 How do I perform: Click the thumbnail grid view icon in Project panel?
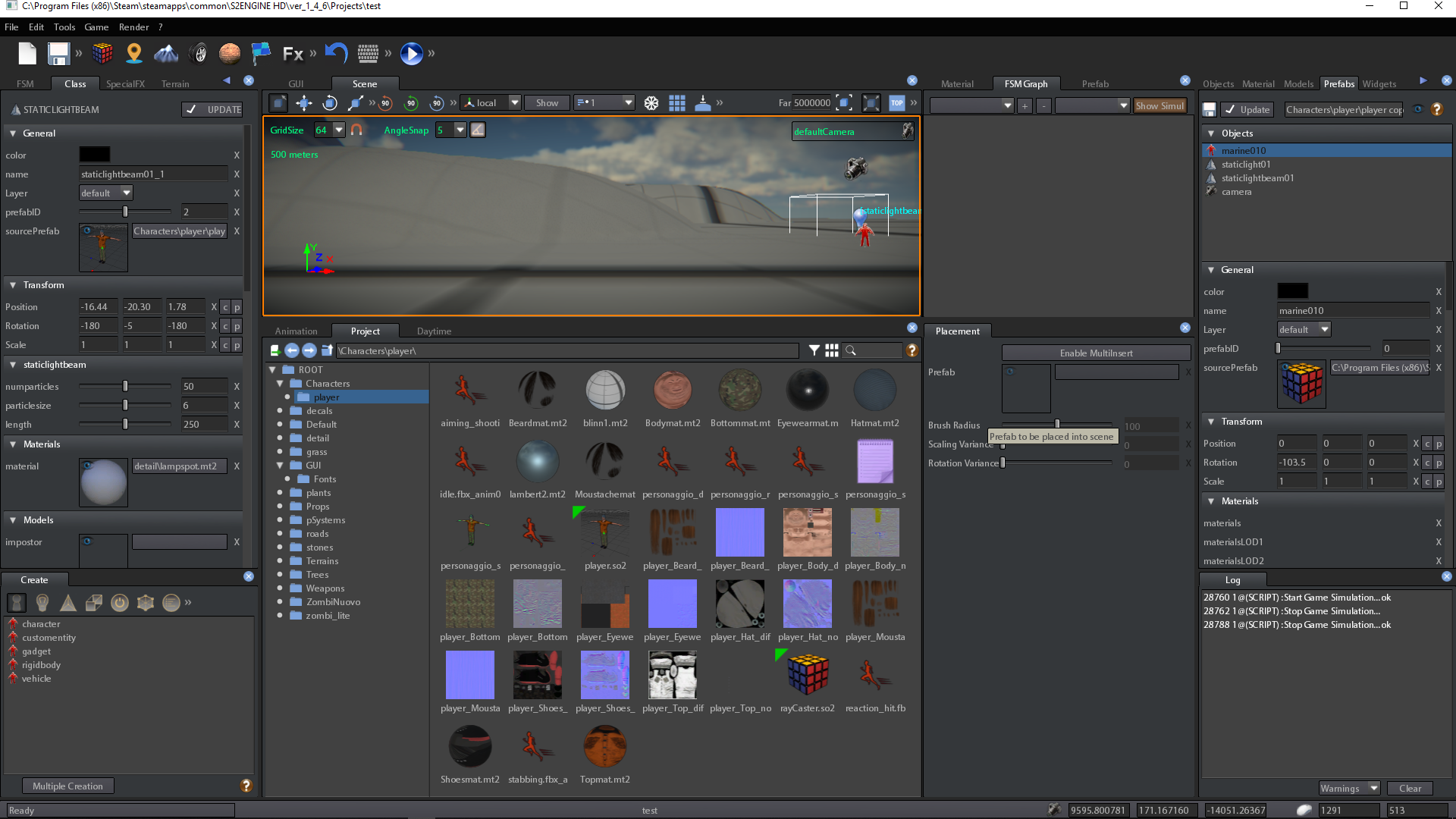tap(832, 350)
